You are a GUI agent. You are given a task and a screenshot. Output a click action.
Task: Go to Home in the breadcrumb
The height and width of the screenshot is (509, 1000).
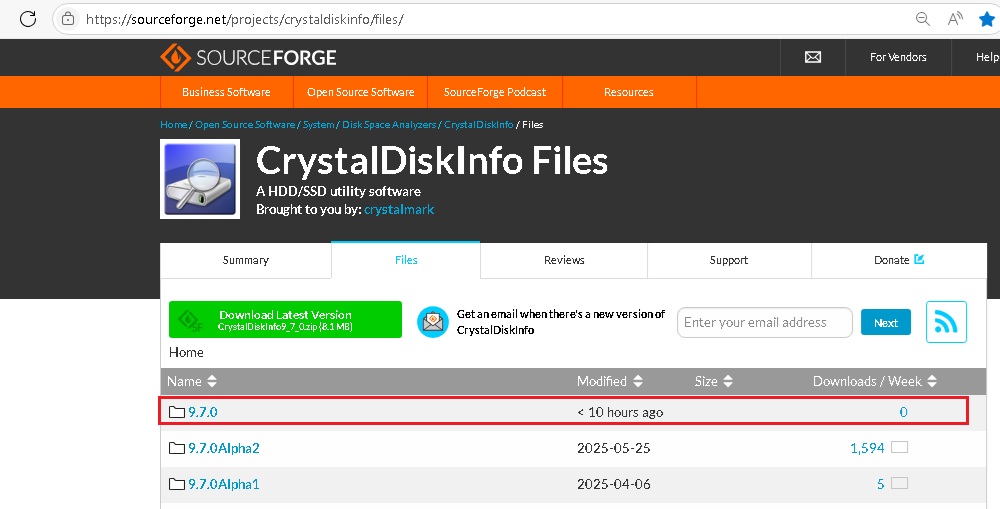pyautogui.click(x=173, y=124)
